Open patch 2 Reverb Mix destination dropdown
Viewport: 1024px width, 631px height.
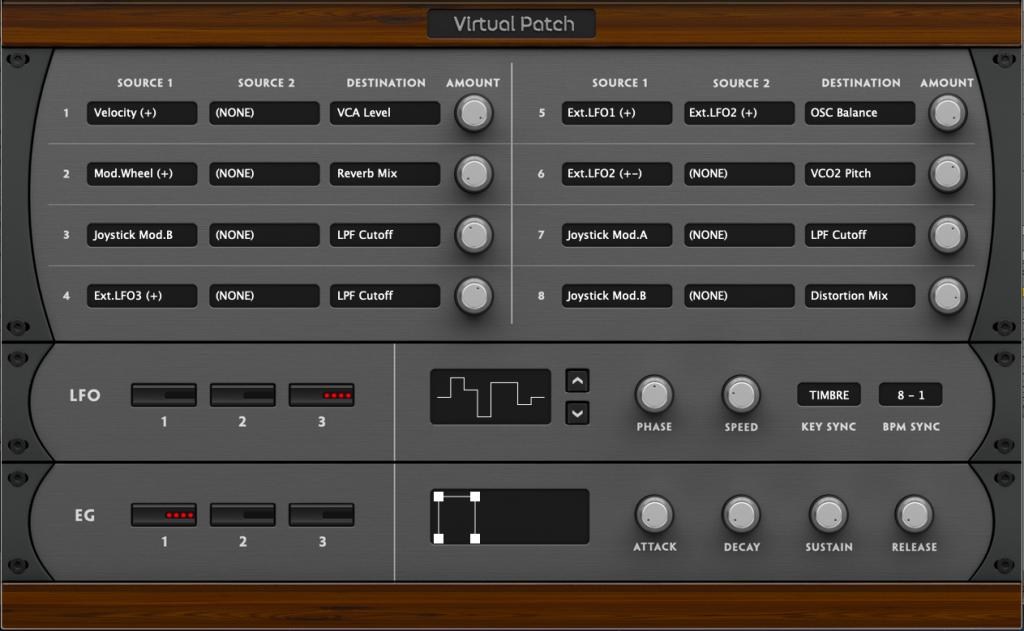(385, 174)
